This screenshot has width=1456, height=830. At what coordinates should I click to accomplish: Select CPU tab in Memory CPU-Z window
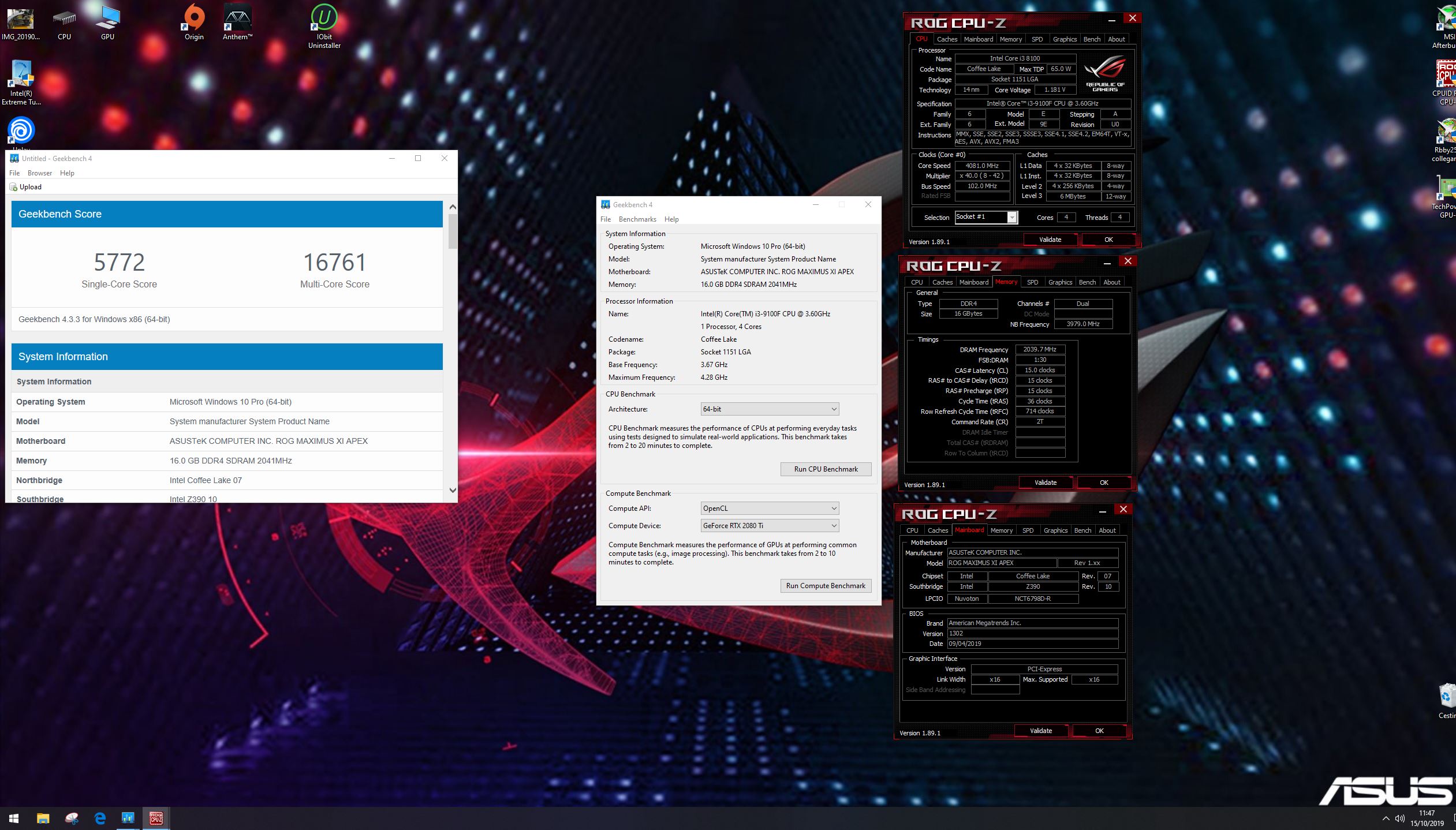pyautogui.click(x=917, y=282)
